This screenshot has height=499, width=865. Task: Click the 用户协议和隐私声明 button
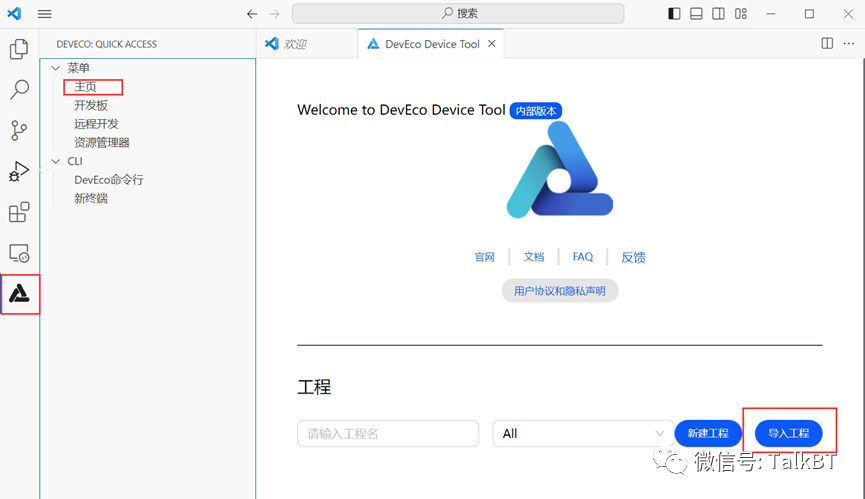coord(559,291)
